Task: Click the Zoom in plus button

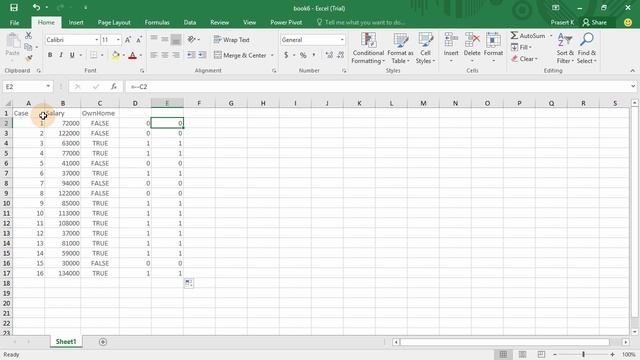Action: 612,354
